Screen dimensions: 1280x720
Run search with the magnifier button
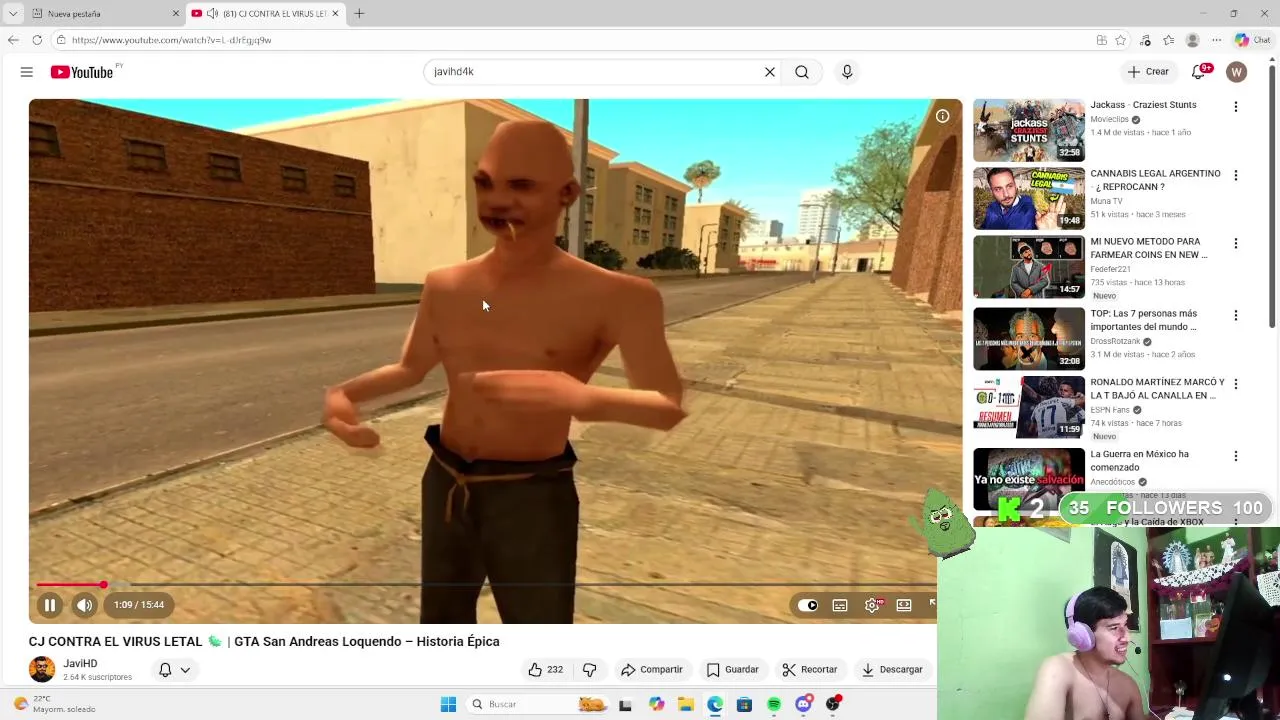(802, 72)
